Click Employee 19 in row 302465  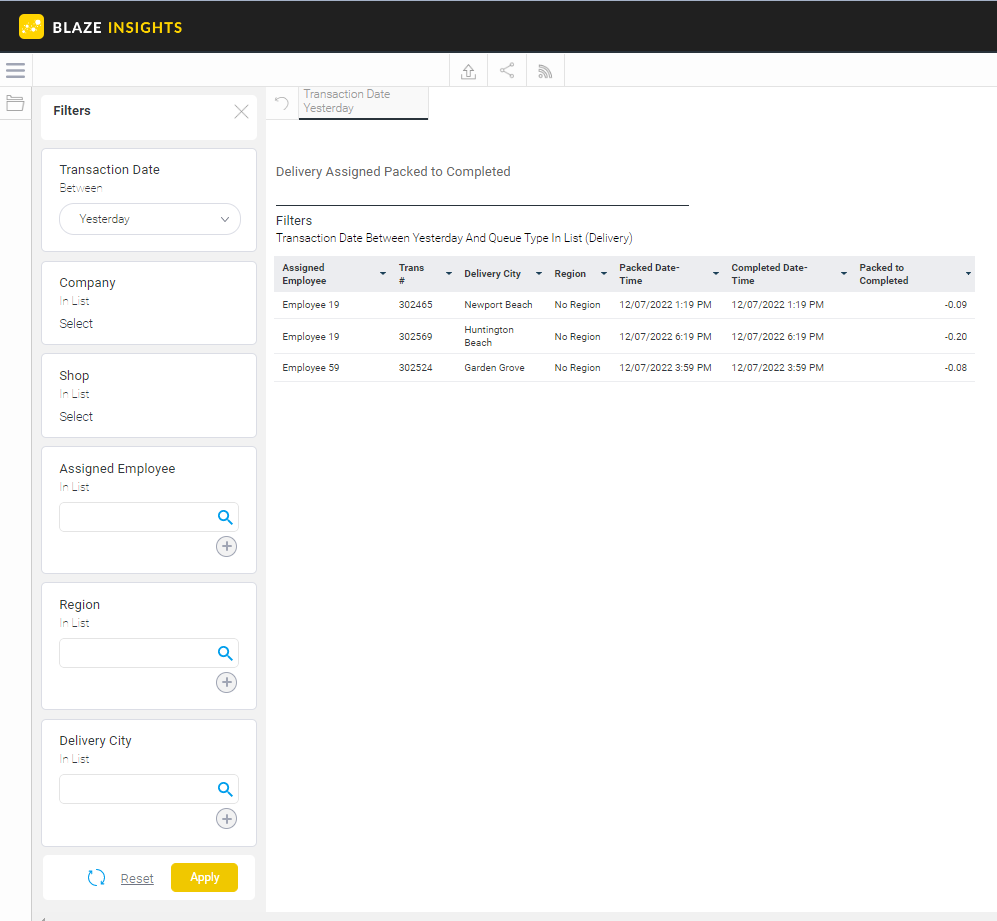point(311,305)
